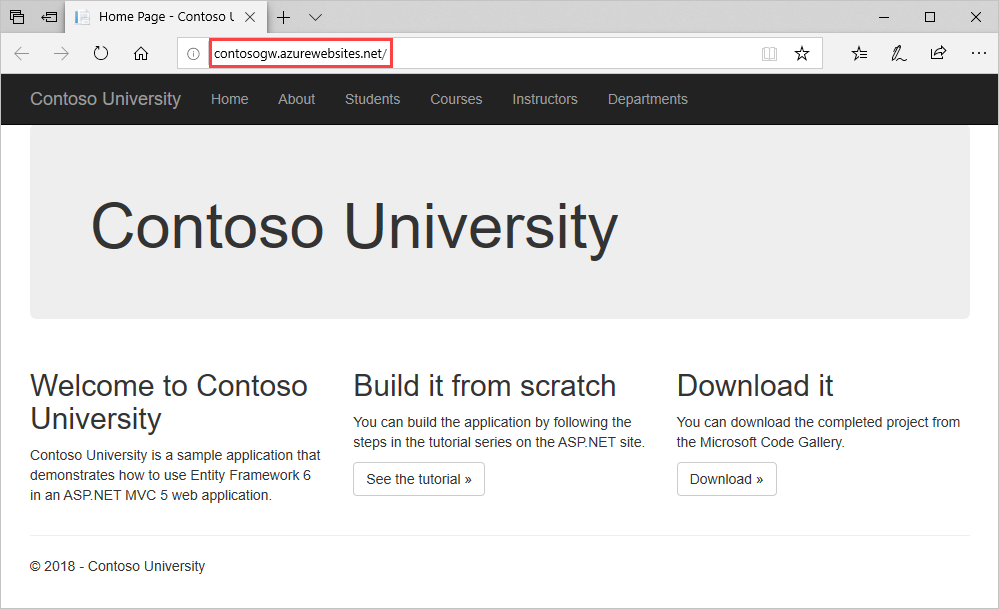This screenshot has width=999, height=609.
Task: Open the tab preview dropdown chevron
Action: (x=315, y=17)
